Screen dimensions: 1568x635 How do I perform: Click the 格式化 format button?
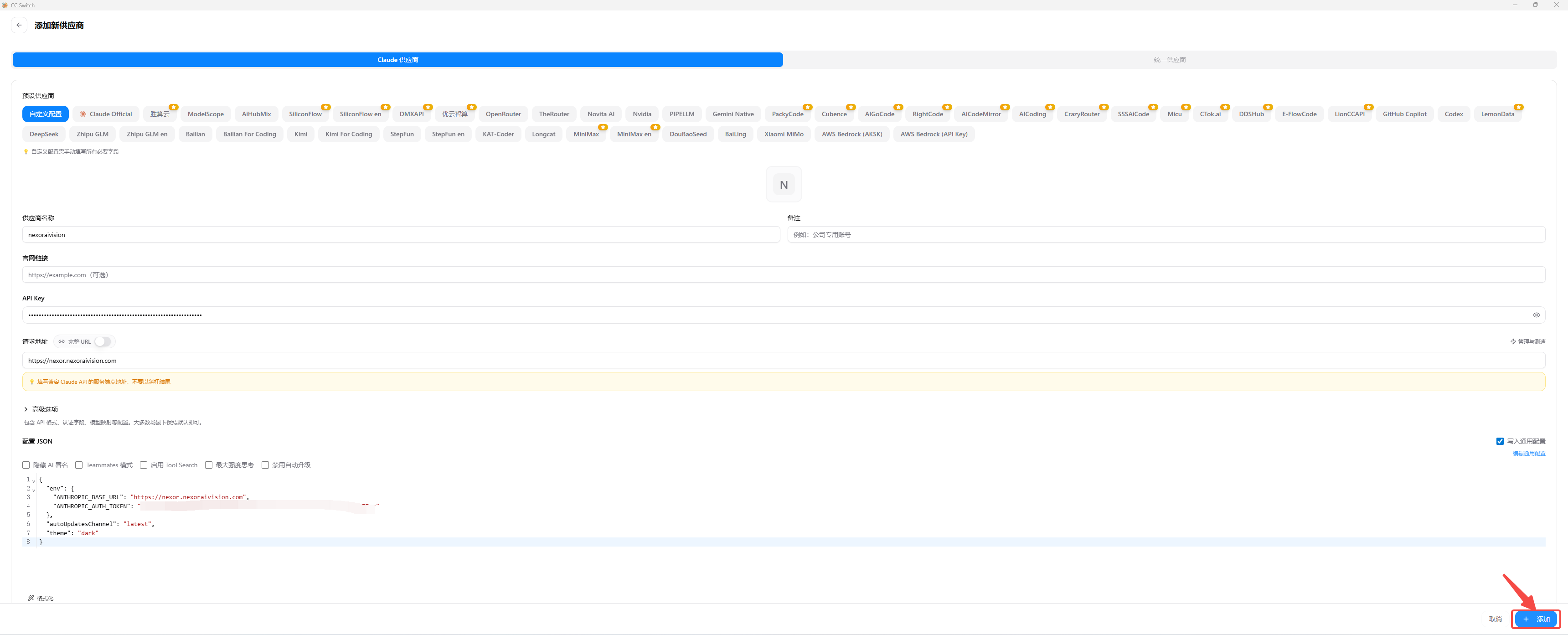click(41, 599)
